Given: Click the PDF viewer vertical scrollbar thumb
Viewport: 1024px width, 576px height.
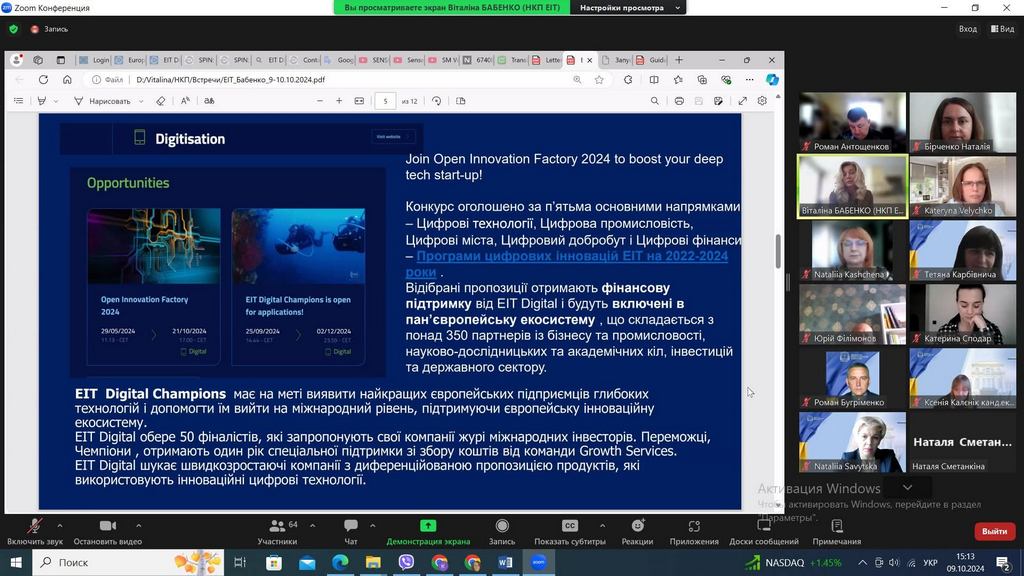Looking at the screenshot, I should point(778,251).
